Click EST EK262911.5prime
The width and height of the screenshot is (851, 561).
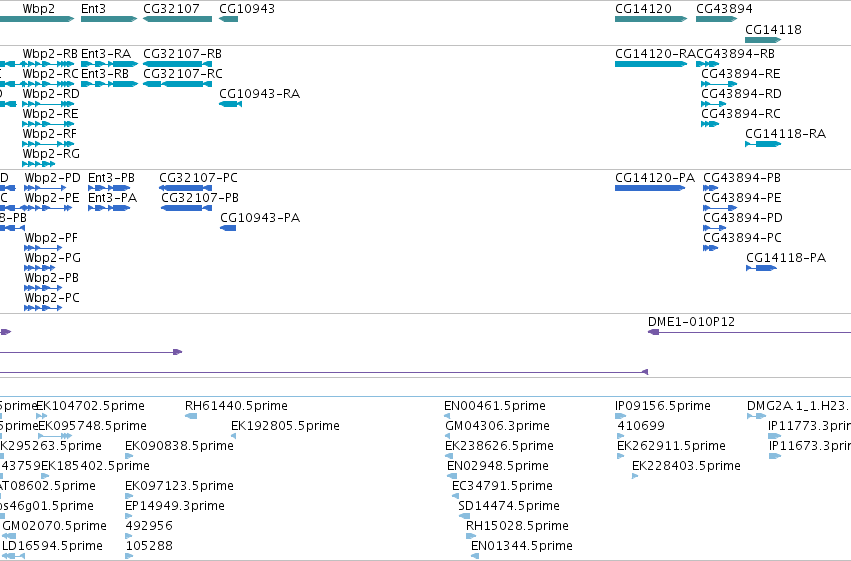(x=620, y=456)
